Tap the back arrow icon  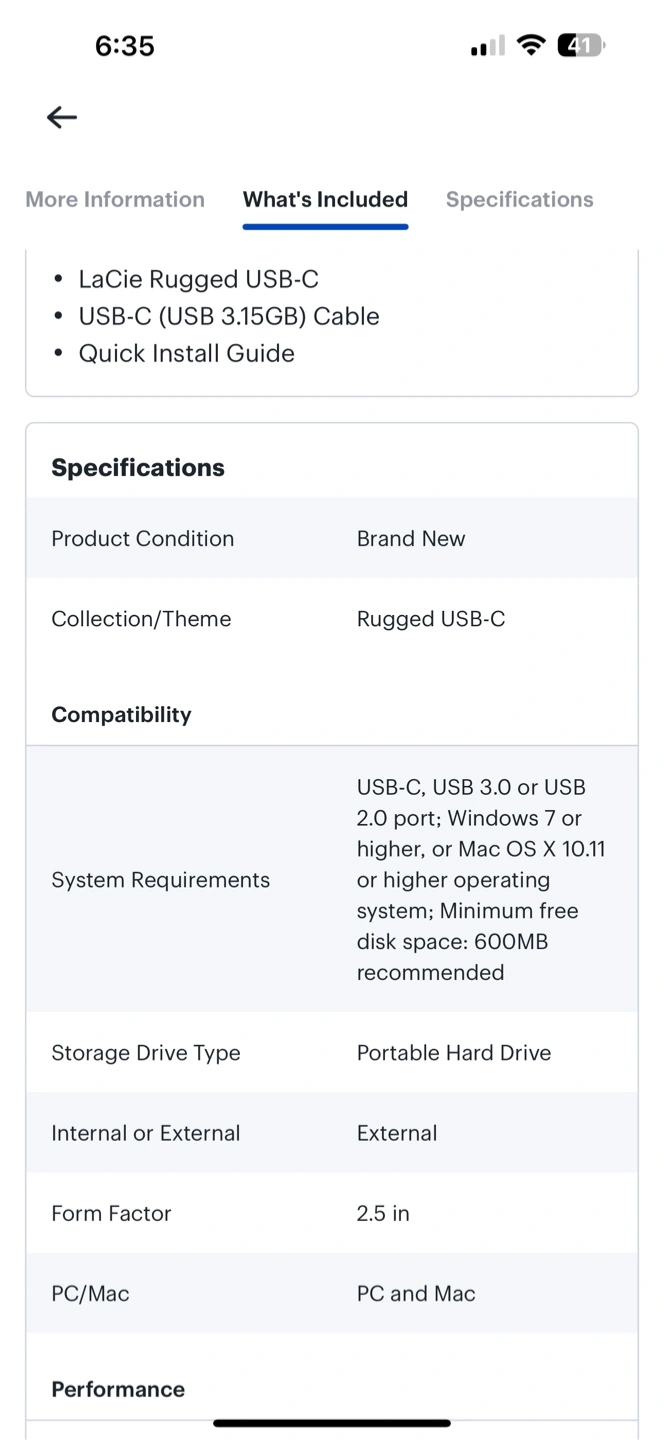click(x=62, y=117)
